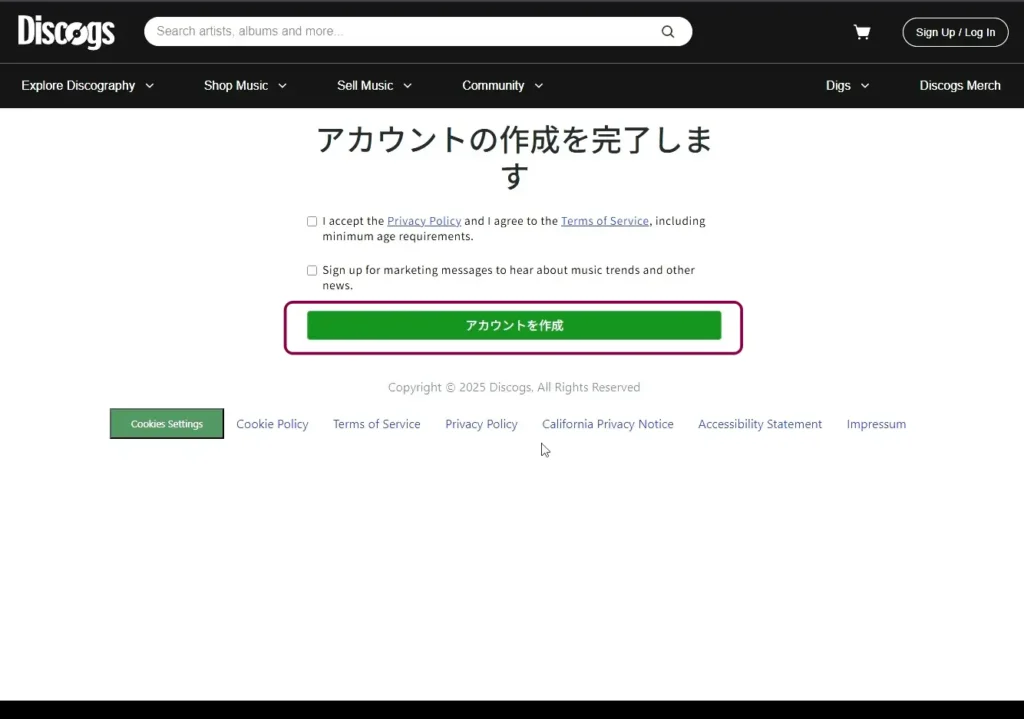This screenshot has height=719, width=1024.
Task: Open the Terms of Service link beside the checkbox
Action: tap(604, 221)
